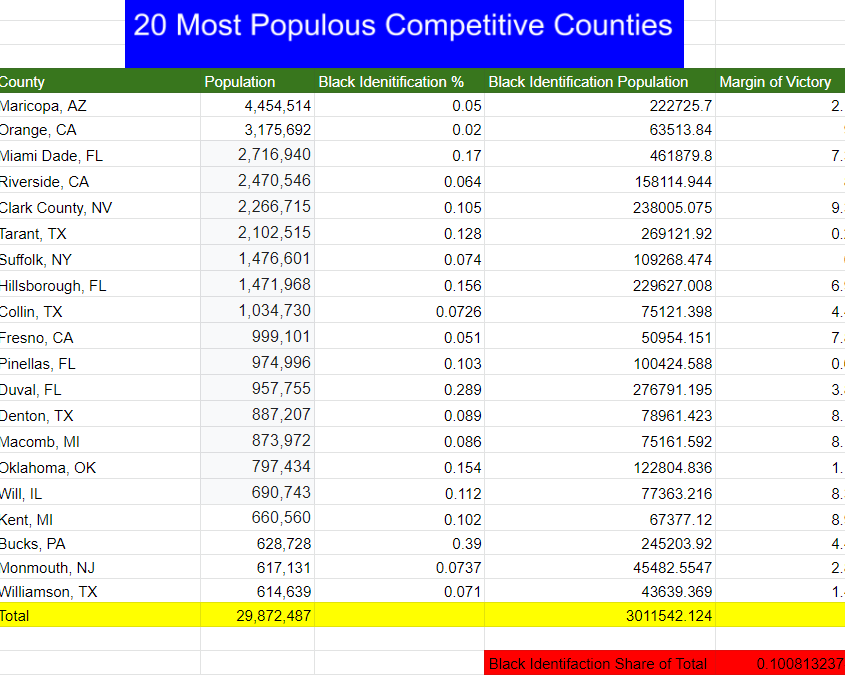
Task: Click population value 2,266,715
Action: pyautogui.click(x=258, y=206)
